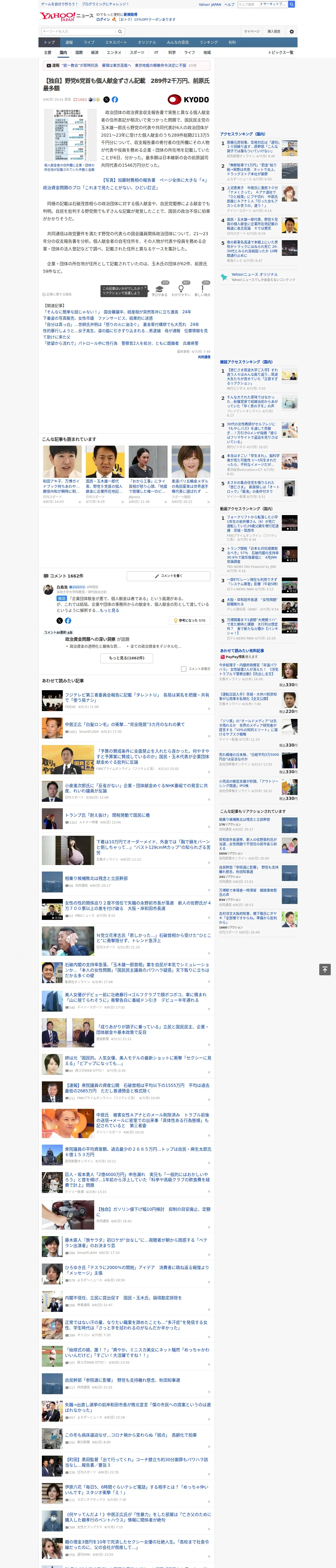Open 和田アキ子 recommended article thumbnail
The width and height of the screenshot is (336, 1568).
click(x=62, y=462)
